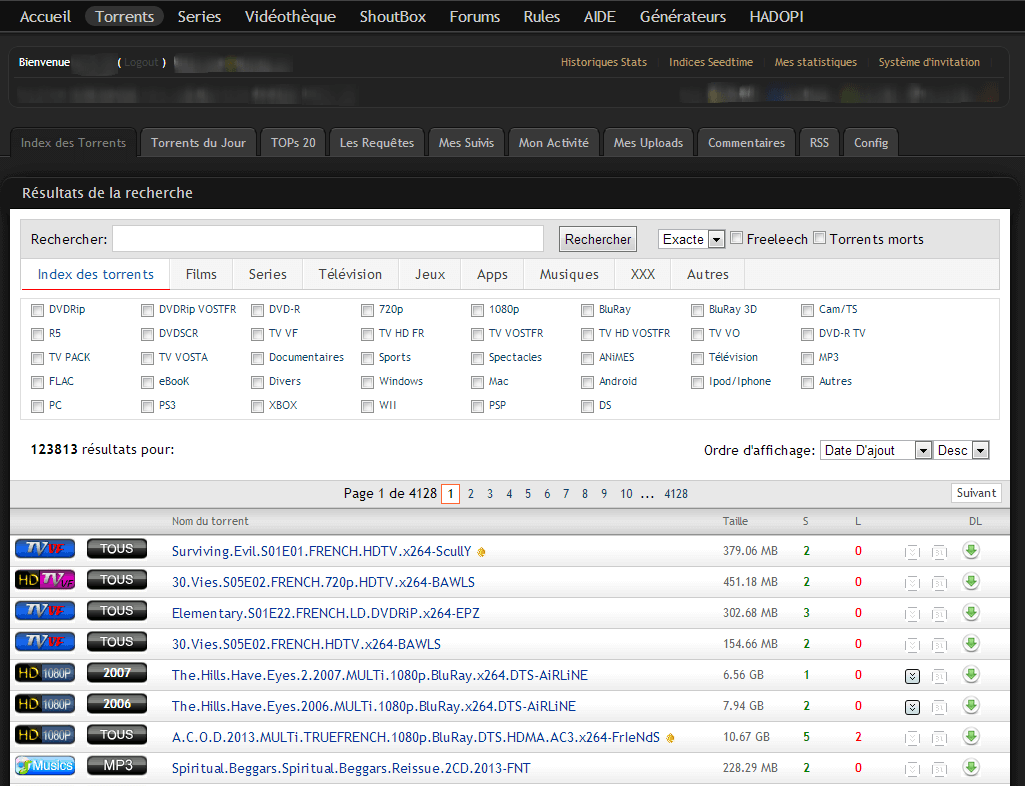
Task: Check the BluRay 3D category filter
Action: [697, 310]
